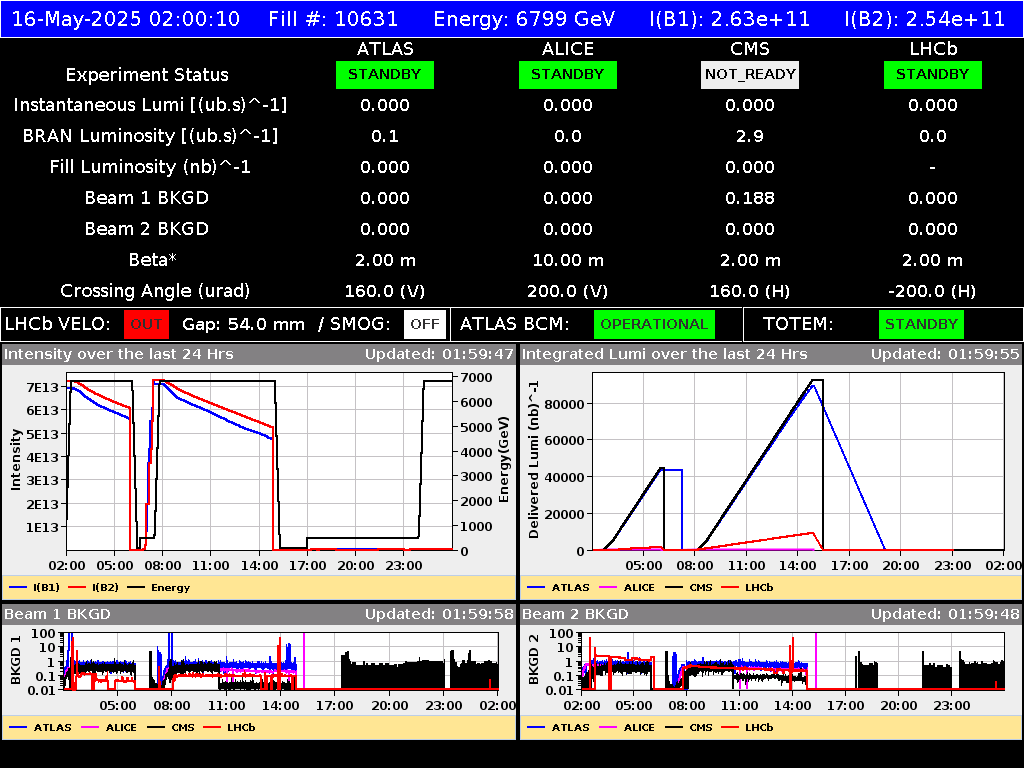Click the timestamp 16-May-2025 02:00:10
Screen dimensions: 1024x768
[126, 19]
